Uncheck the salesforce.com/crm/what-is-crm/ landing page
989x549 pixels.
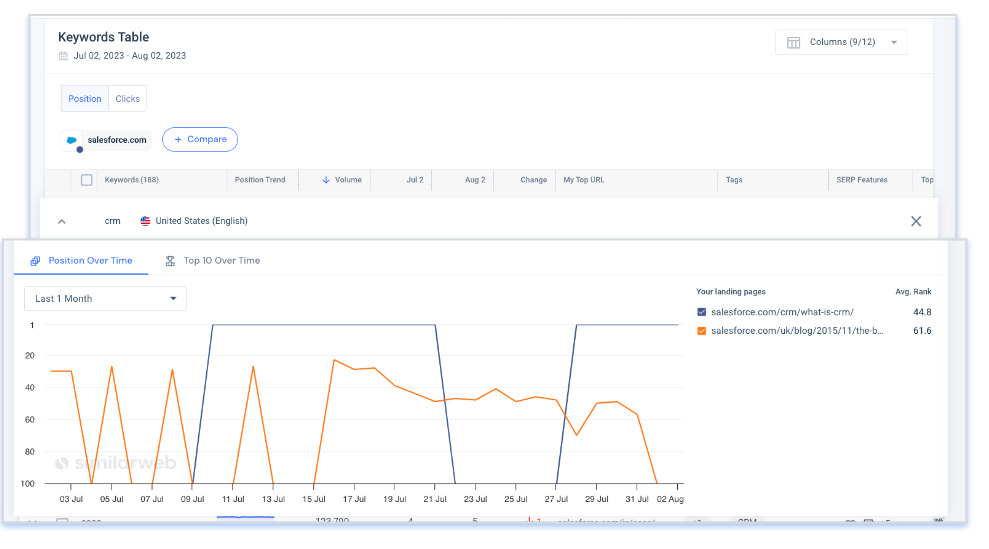pos(701,312)
